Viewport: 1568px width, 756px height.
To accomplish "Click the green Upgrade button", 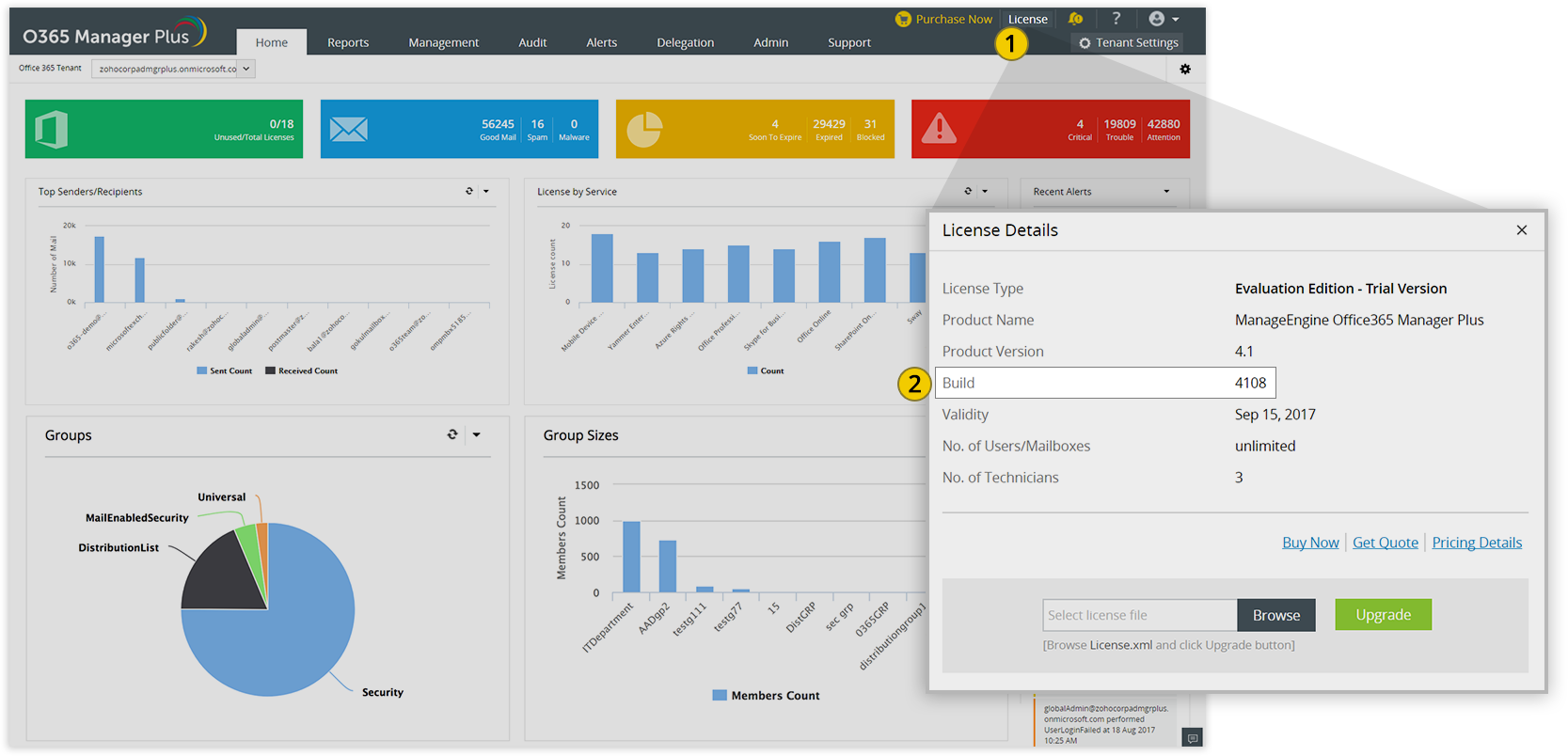I will click(x=1383, y=615).
